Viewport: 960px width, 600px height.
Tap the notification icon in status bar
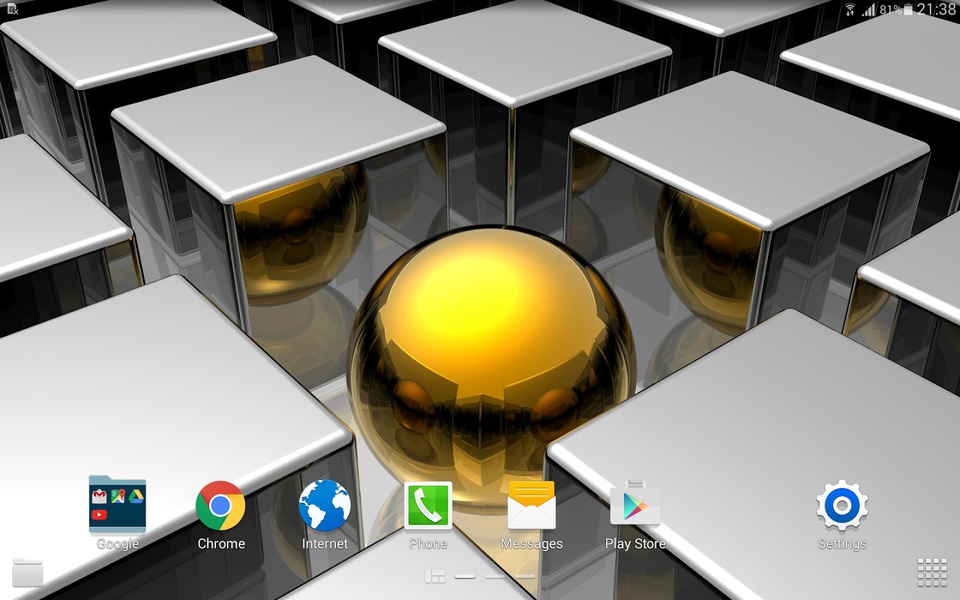pos(12,9)
